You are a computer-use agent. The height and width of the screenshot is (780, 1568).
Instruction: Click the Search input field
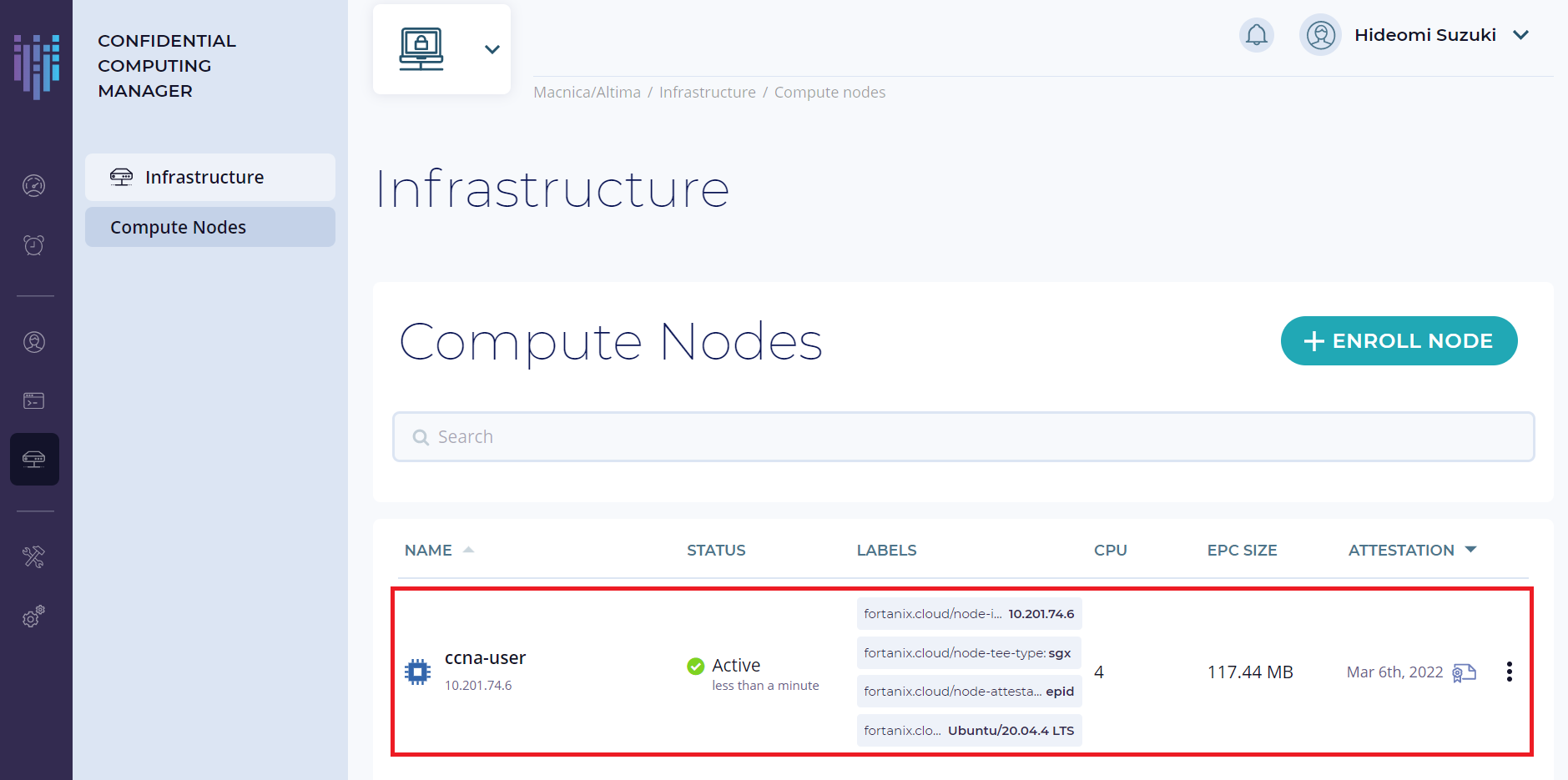(x=964, y=436)
